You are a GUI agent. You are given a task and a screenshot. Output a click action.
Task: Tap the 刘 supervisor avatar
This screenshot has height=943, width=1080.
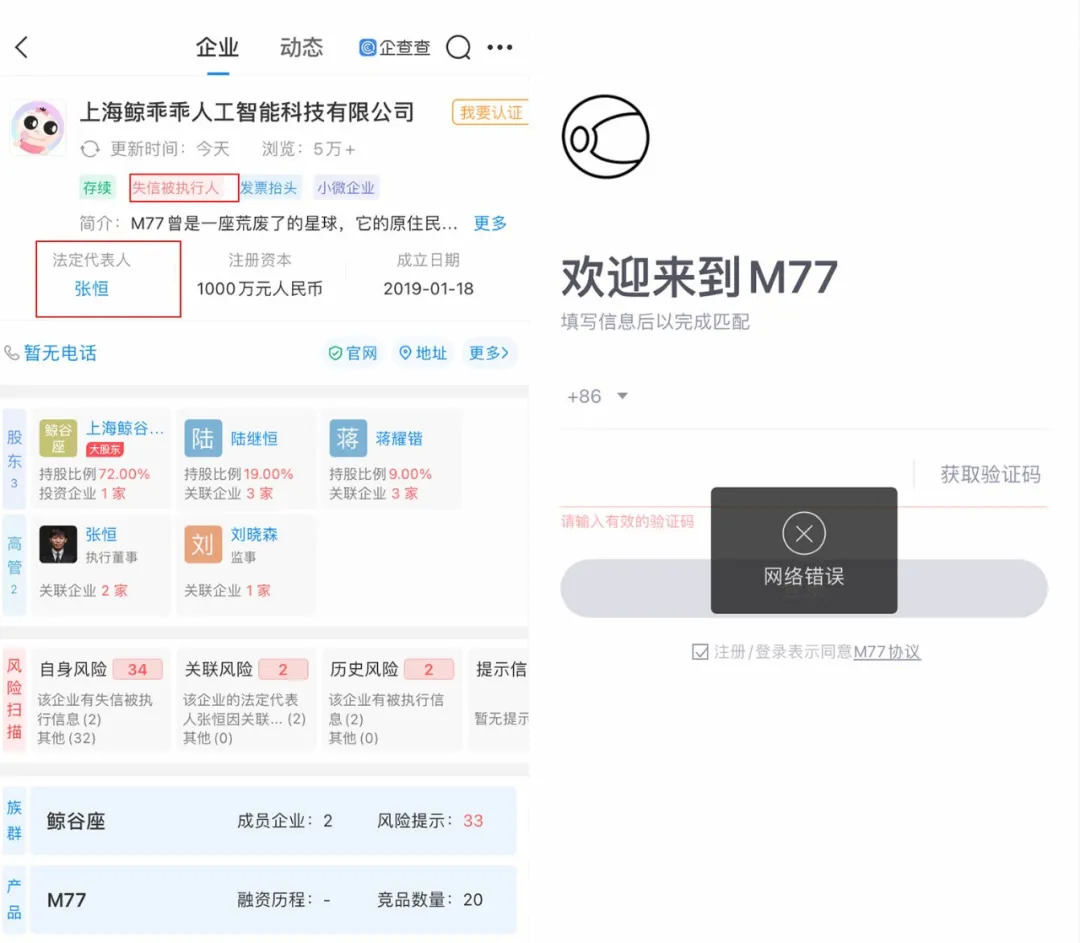(x=203, y=544)
